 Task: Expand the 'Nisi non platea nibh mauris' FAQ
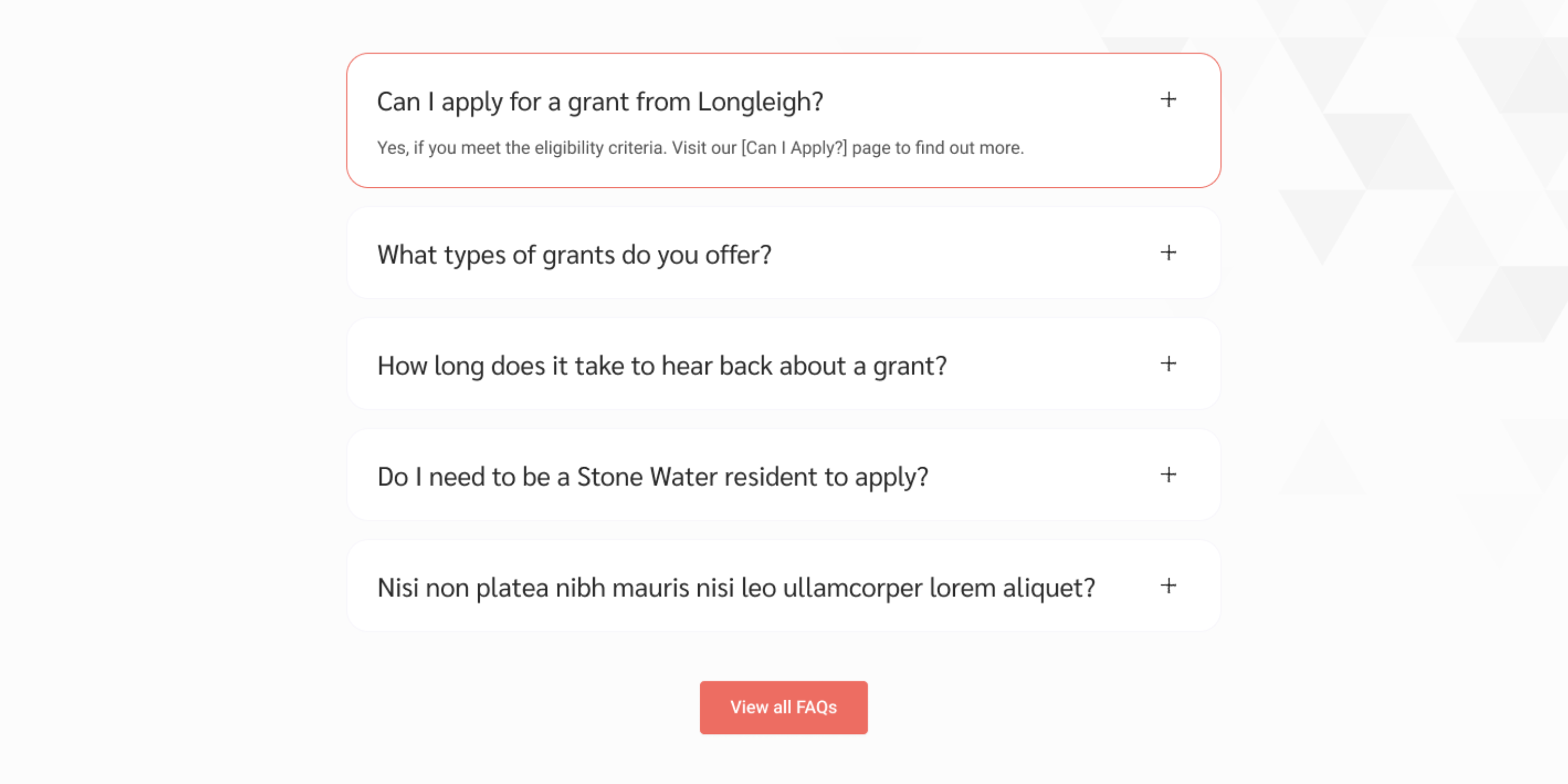[783, 586]
